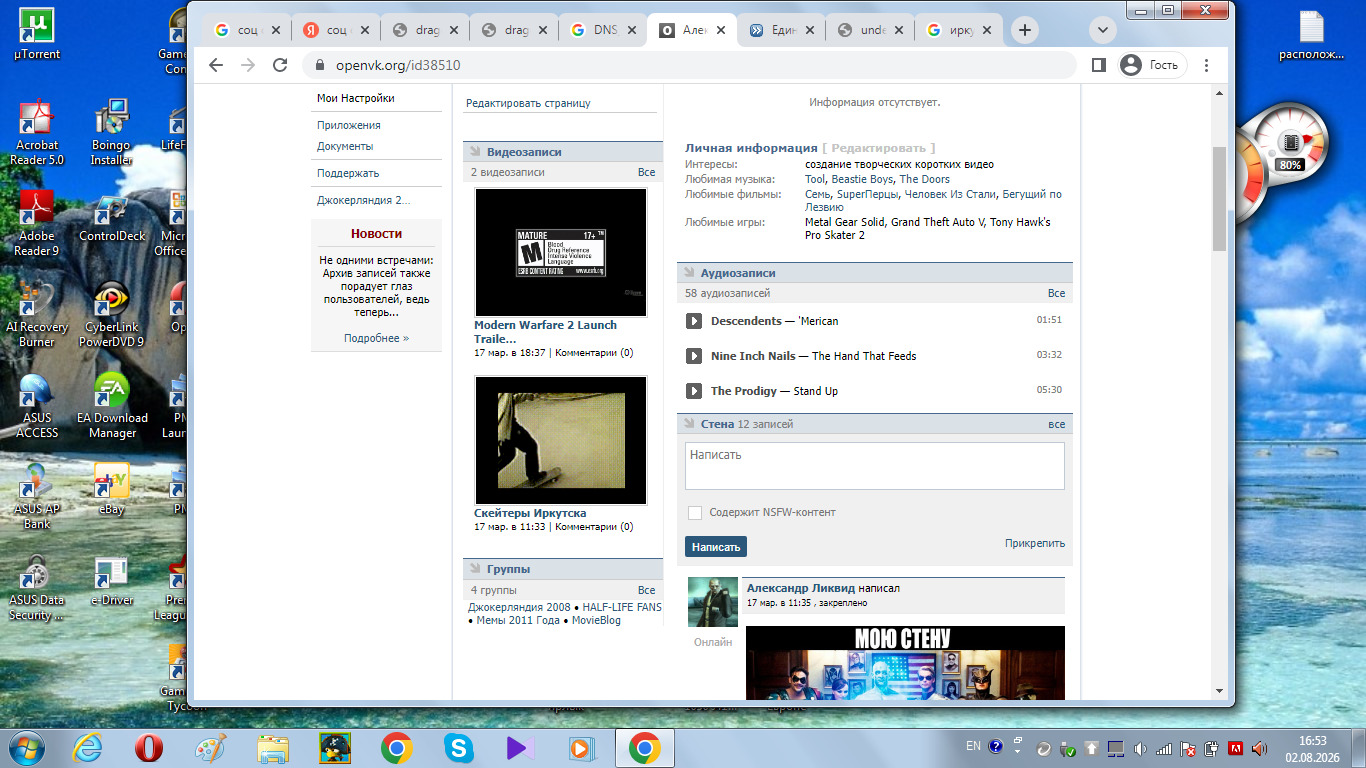Select the CyberLink PowerDVD 9 desktop icon

112,314
